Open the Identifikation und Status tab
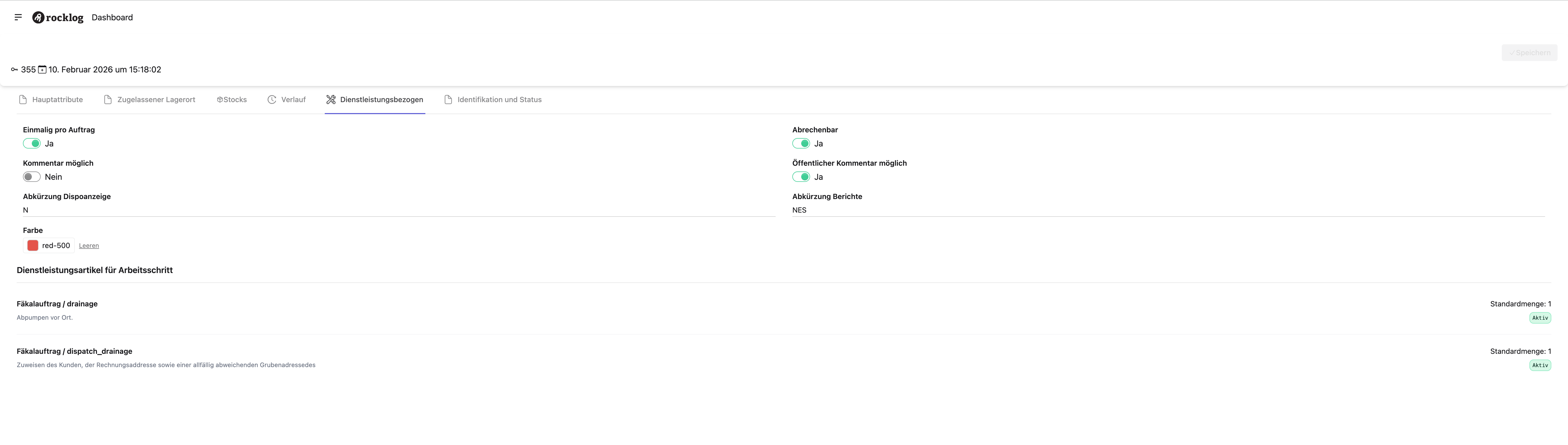The height and width of the screenshot is (445, 1568). 493,100
